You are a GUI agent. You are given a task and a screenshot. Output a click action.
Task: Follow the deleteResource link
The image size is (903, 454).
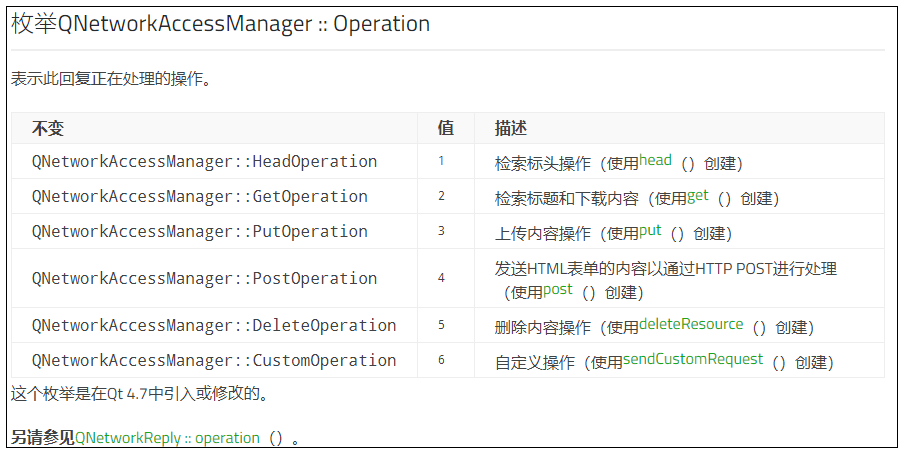click(691, 324)
